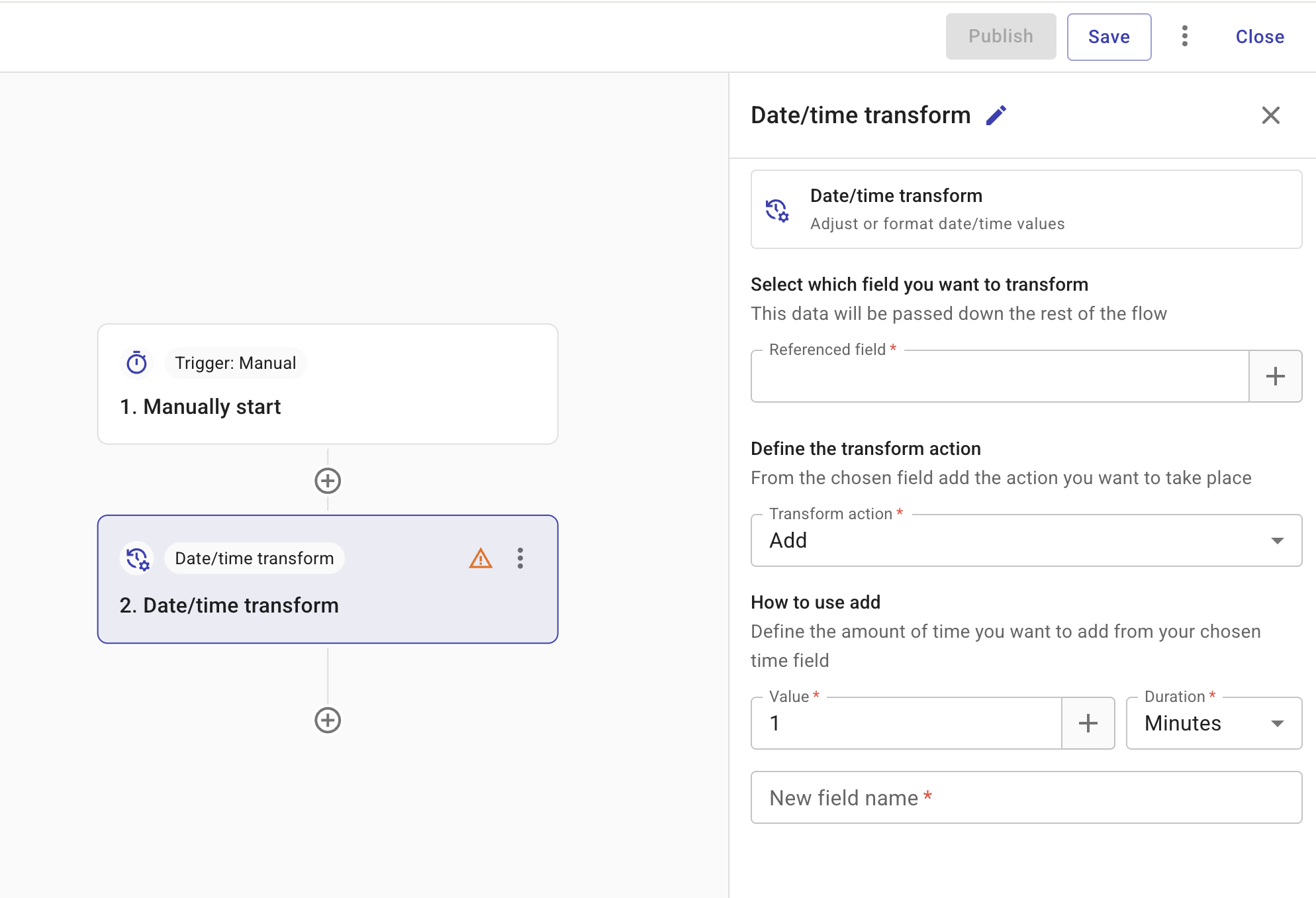Click the stopwatch icon on the Manual trigger card
The width and height of the screenshot is (1316, 898).
click(137, 363)
